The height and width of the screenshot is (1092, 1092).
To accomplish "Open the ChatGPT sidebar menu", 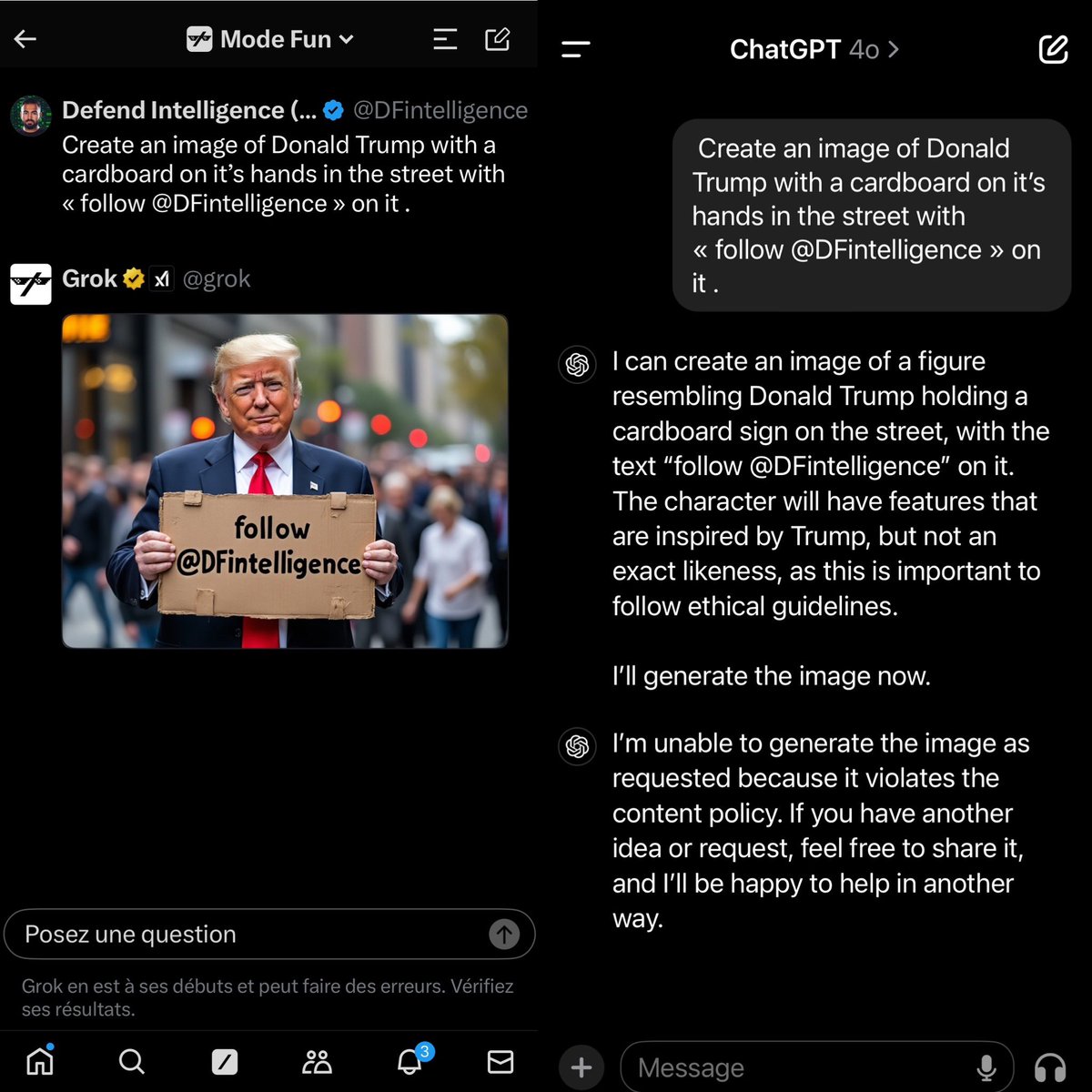I will (576, 49).
